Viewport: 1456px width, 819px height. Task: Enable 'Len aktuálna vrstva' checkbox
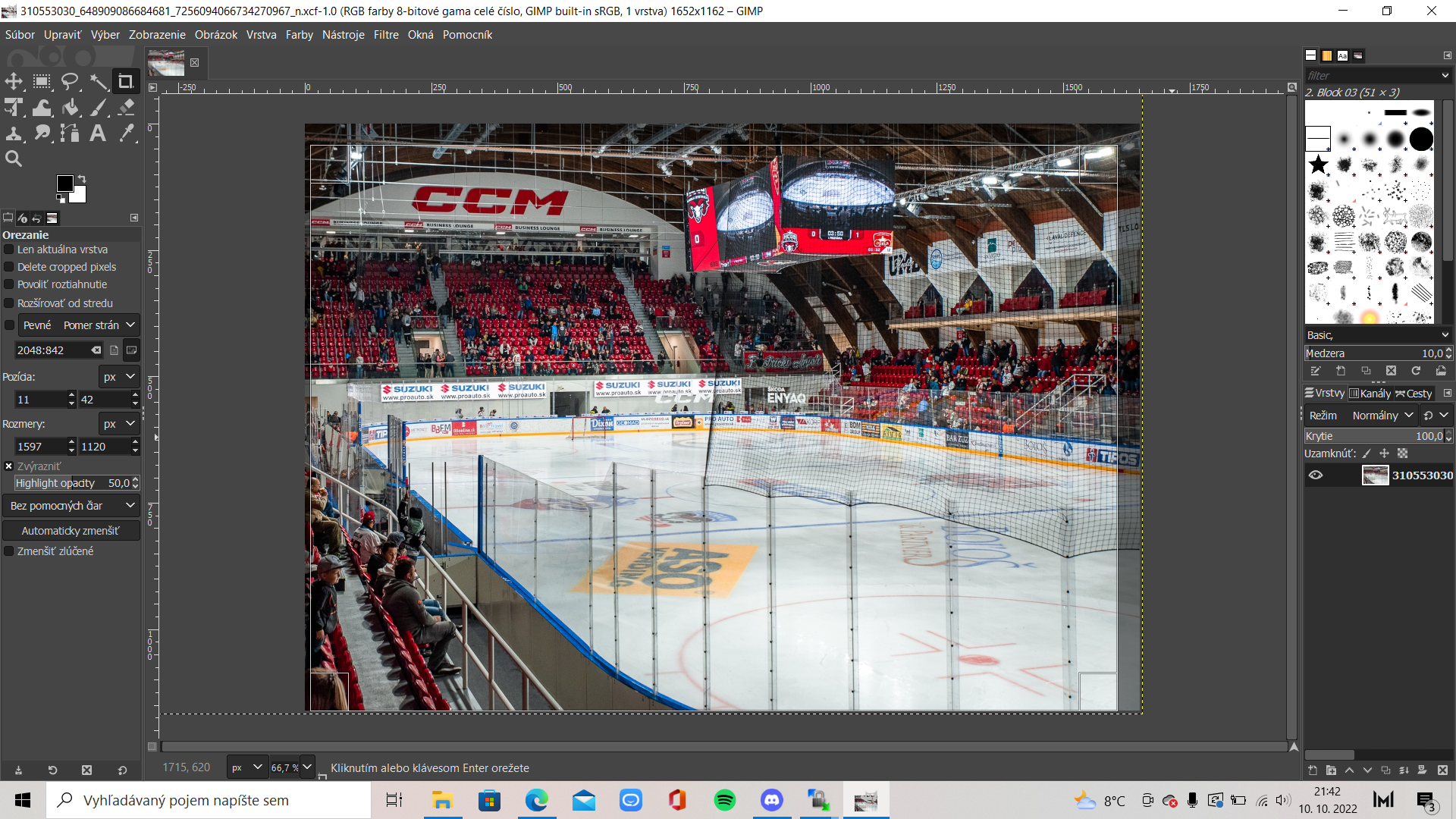coord(9,249)
